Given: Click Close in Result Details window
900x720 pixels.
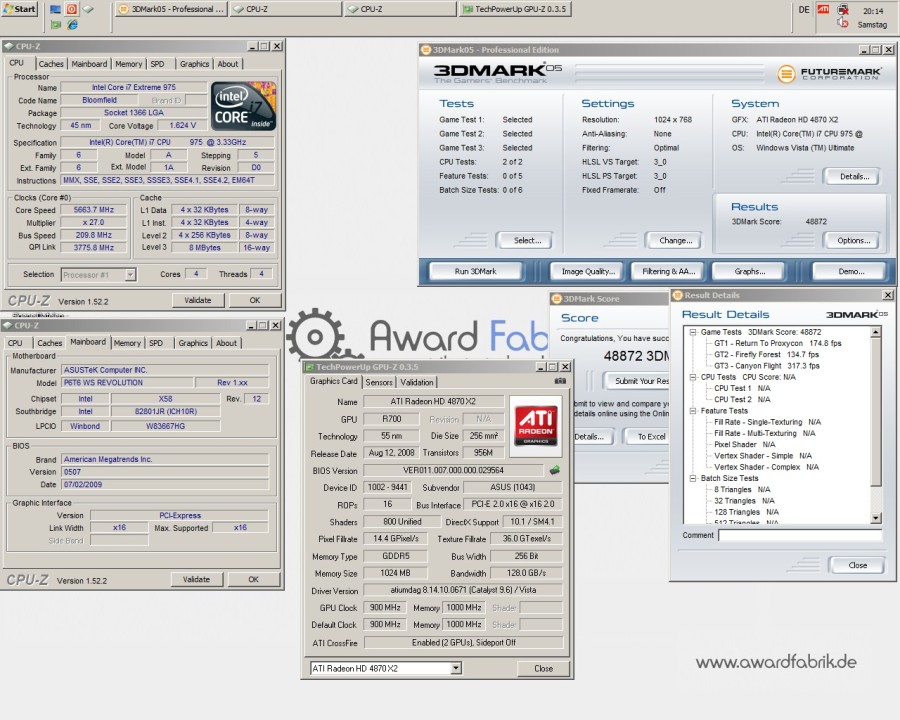Looking at the screenshot, I should [x=858, y=565].
